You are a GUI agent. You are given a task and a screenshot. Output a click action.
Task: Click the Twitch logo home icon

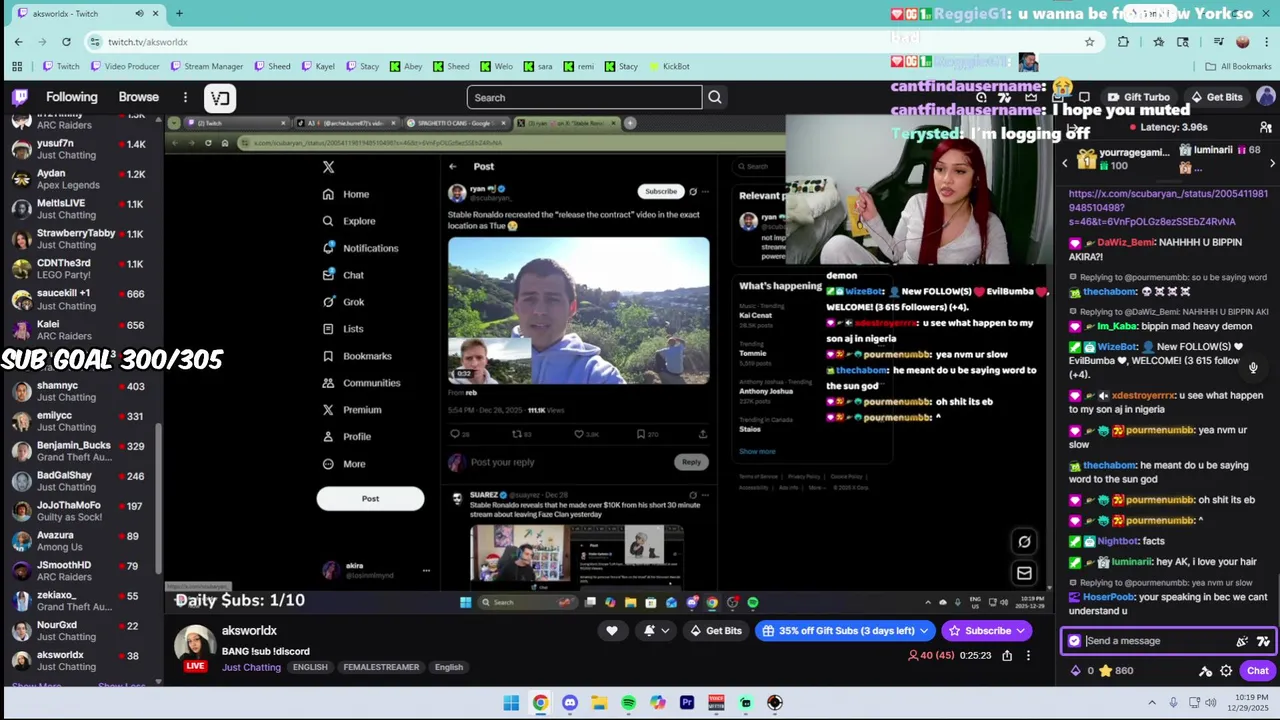point(20,97)
